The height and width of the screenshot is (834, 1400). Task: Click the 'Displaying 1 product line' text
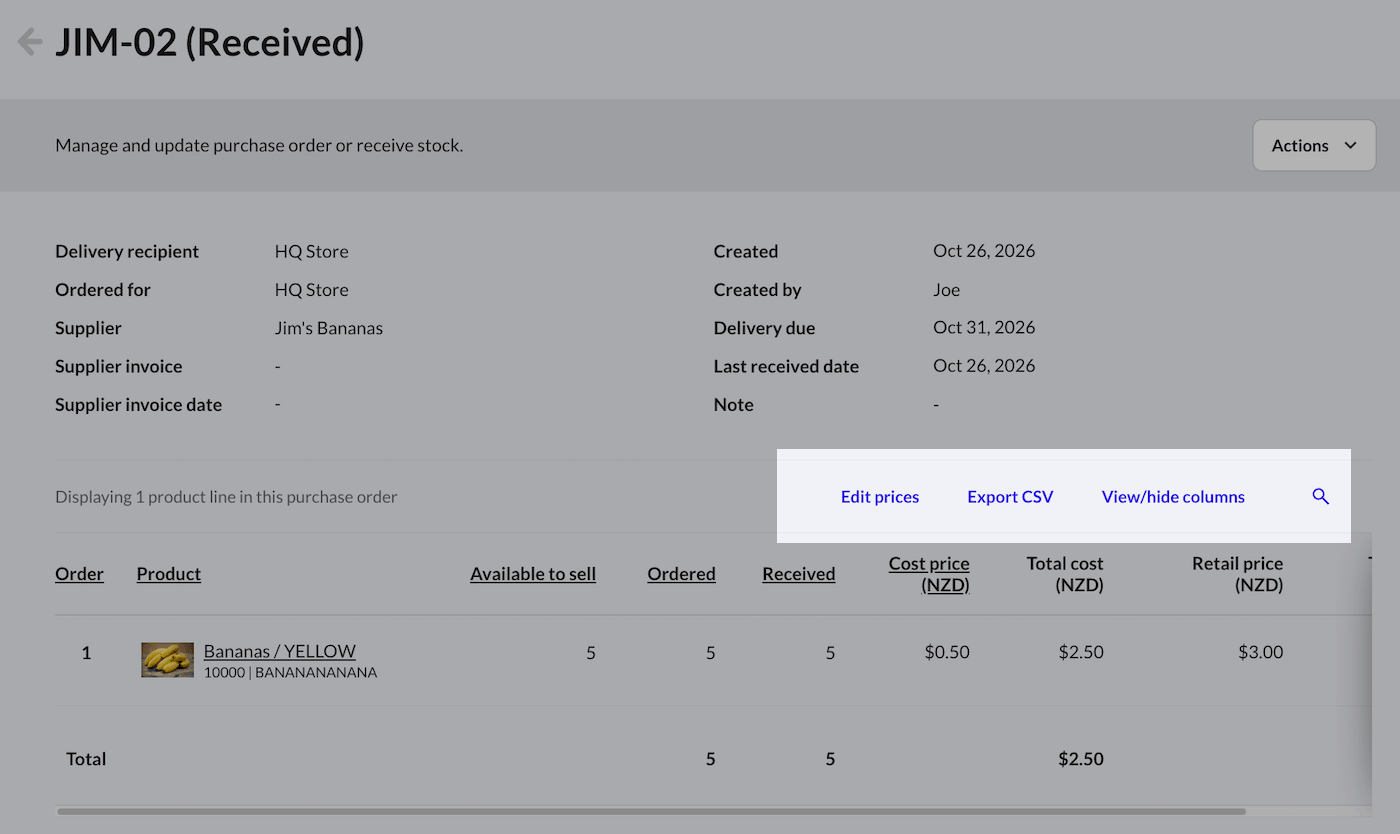coord(226,497)
